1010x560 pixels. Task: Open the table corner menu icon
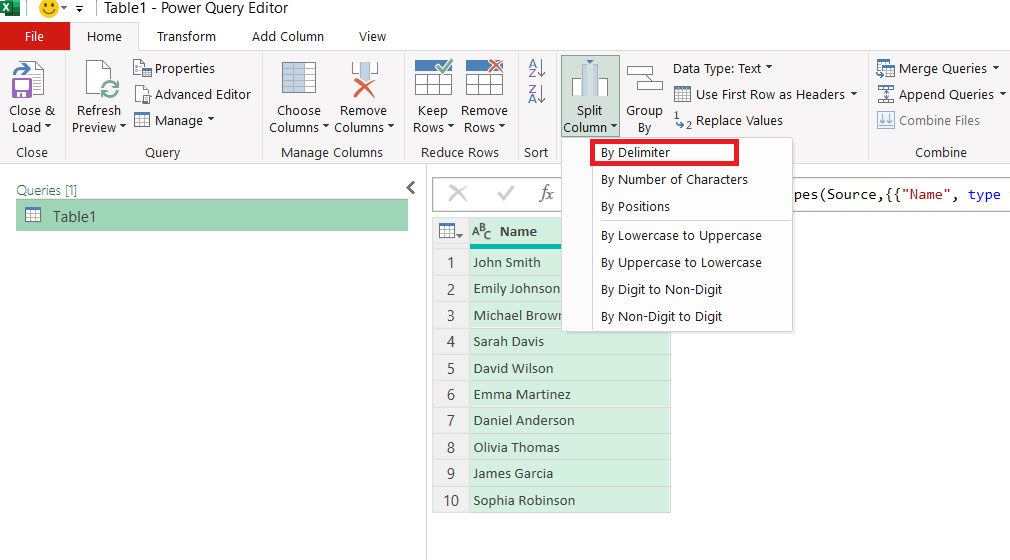[450, 231]
